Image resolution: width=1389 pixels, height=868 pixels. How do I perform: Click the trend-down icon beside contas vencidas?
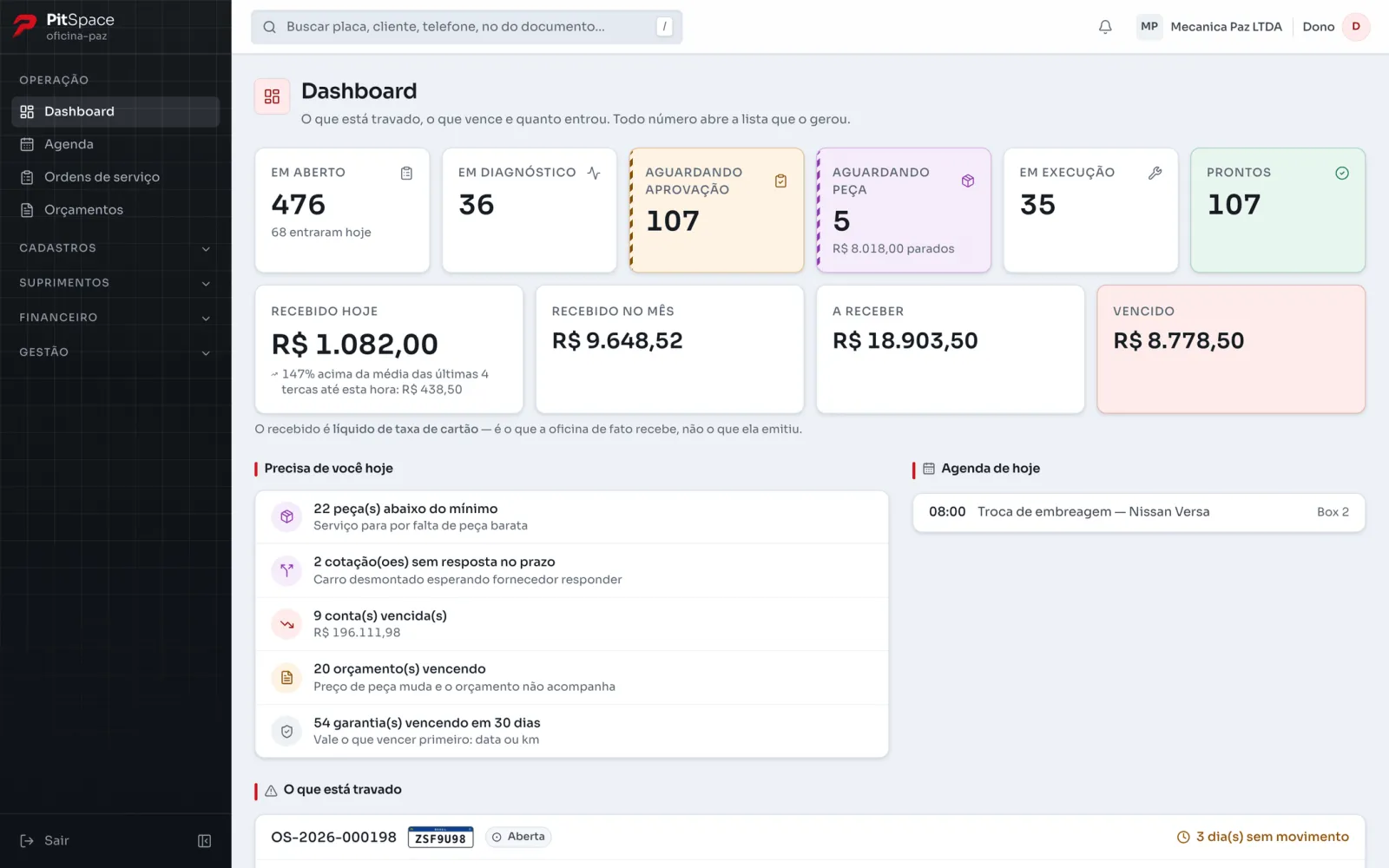coord(286,624)
